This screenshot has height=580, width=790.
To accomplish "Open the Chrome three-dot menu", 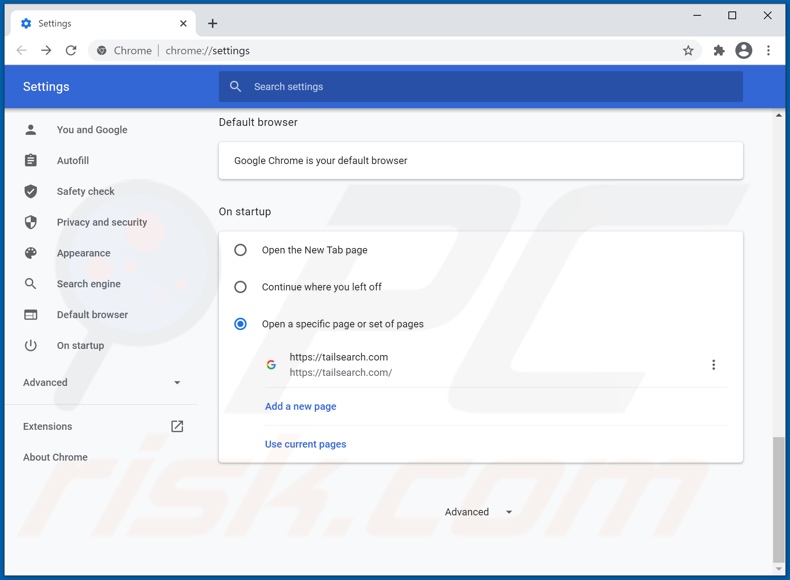I will 768,50.
